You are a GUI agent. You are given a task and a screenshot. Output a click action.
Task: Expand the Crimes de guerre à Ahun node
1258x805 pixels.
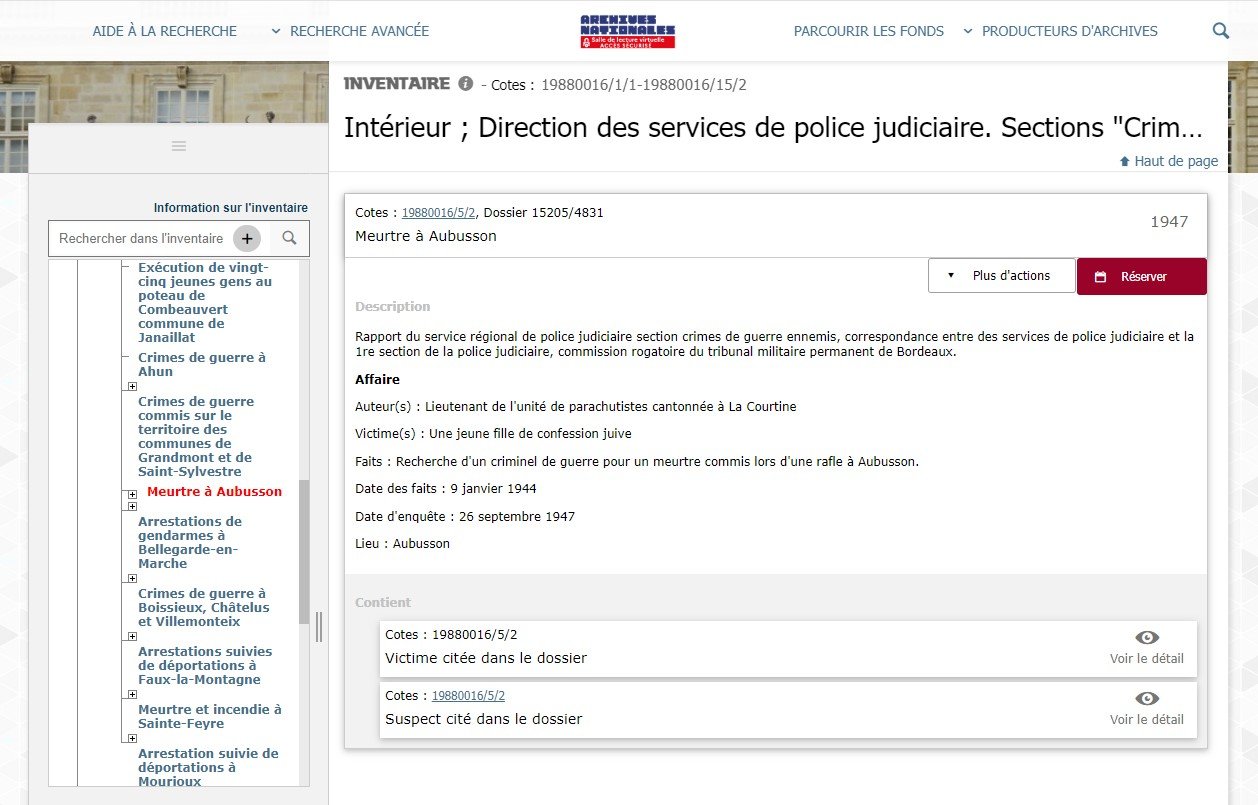click(x=131, y=386)
